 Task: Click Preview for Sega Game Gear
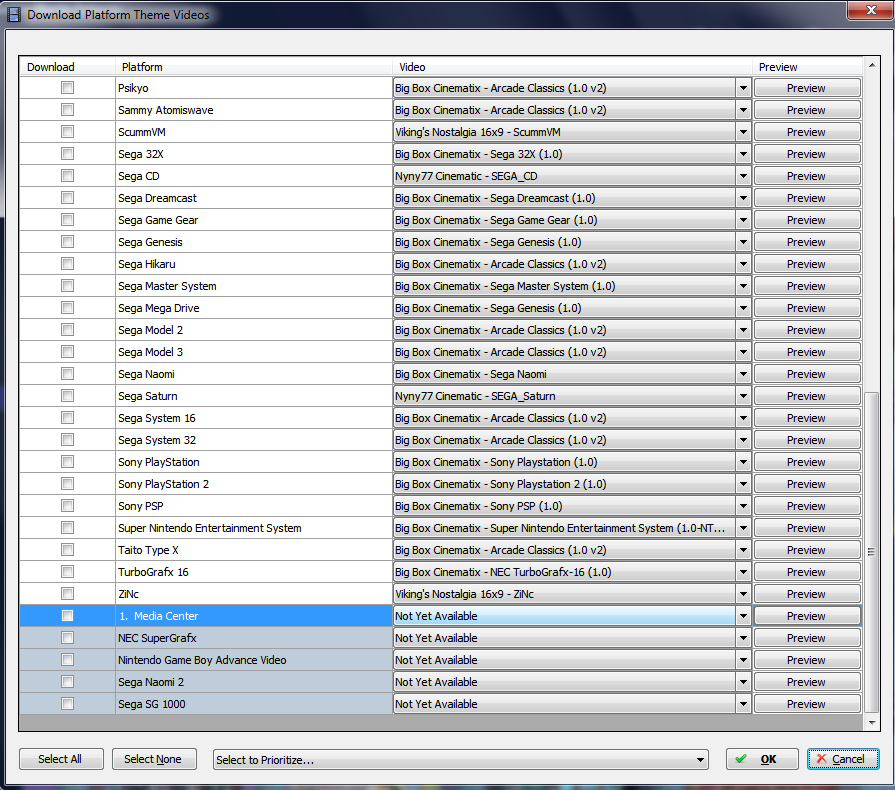(x=807, y=220)
